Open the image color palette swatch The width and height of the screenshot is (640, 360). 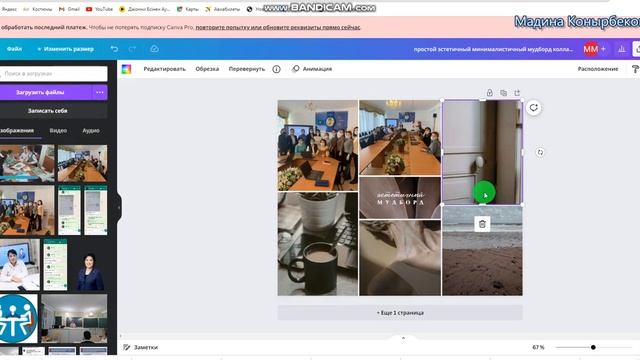(x=127, y=69)
